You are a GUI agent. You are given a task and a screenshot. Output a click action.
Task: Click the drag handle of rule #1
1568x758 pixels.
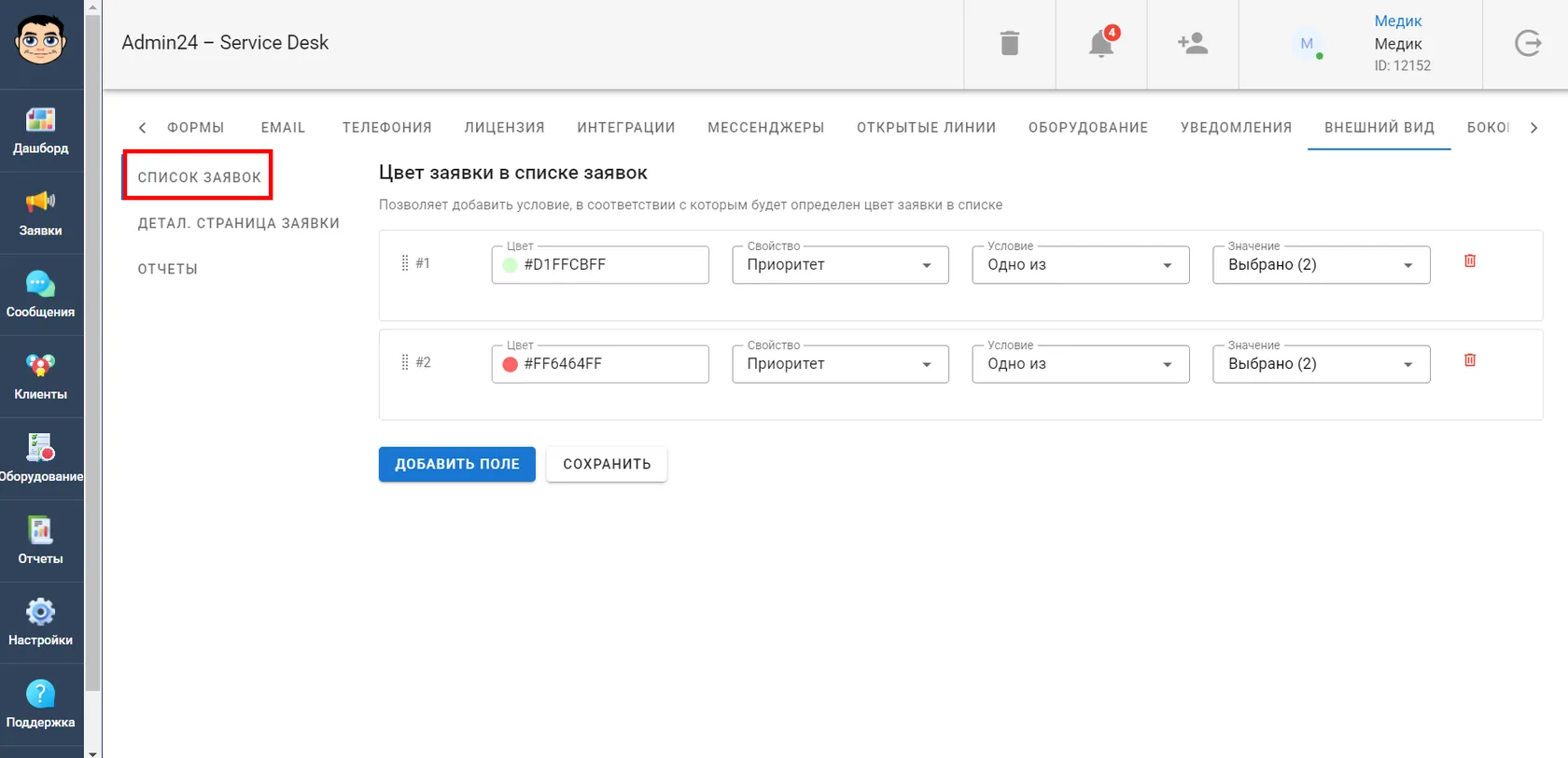[x=405, y=263]
